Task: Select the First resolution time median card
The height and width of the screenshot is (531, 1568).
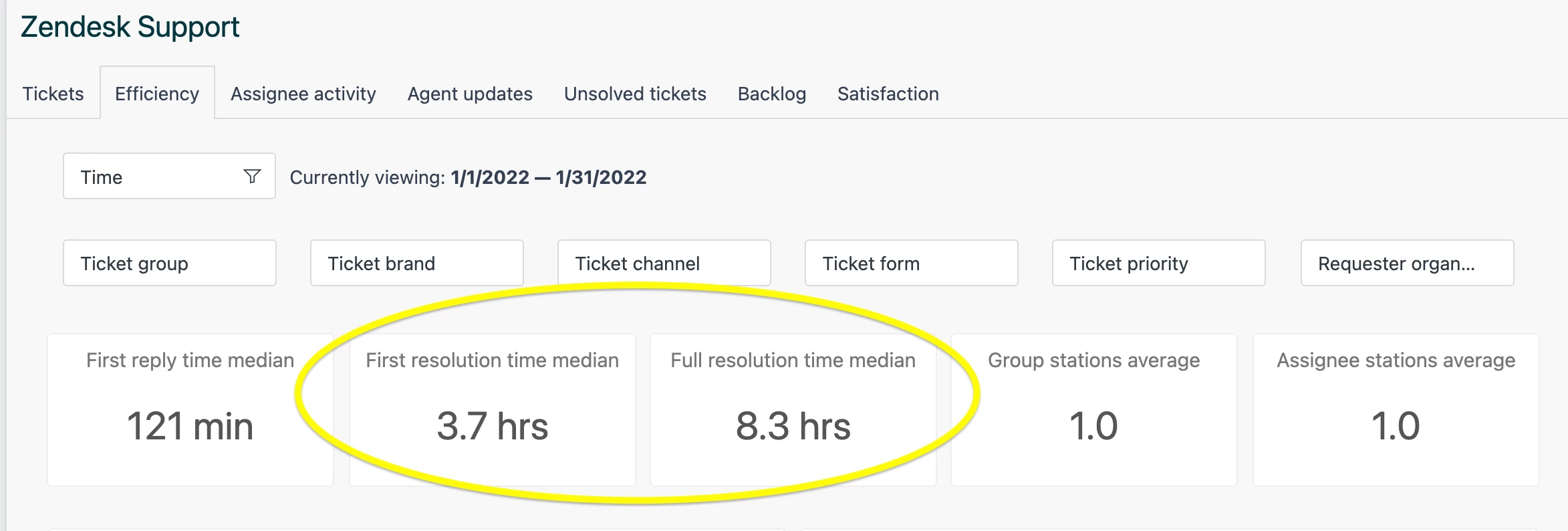Action: 493,410
